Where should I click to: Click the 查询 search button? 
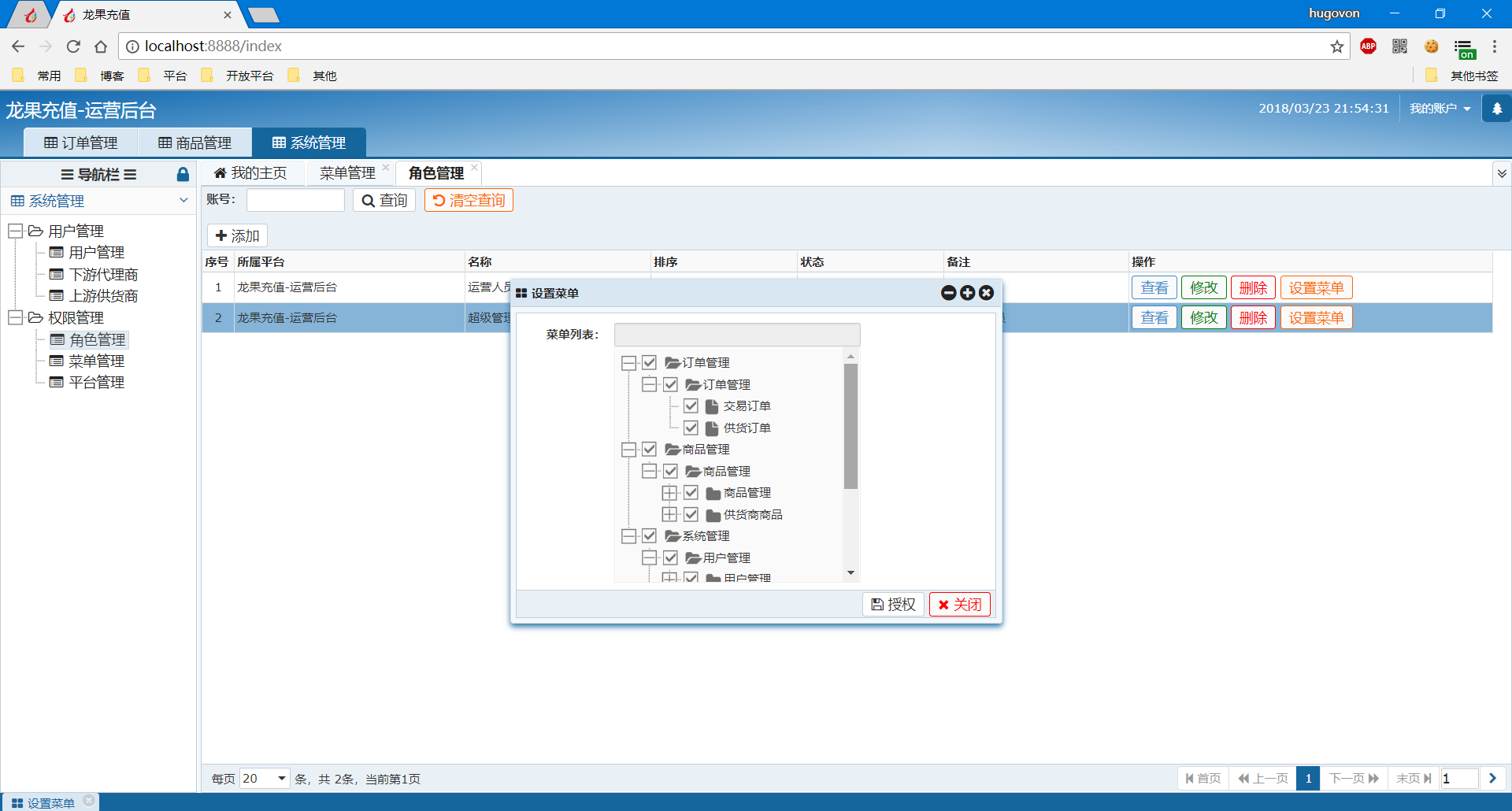point(384,201)
